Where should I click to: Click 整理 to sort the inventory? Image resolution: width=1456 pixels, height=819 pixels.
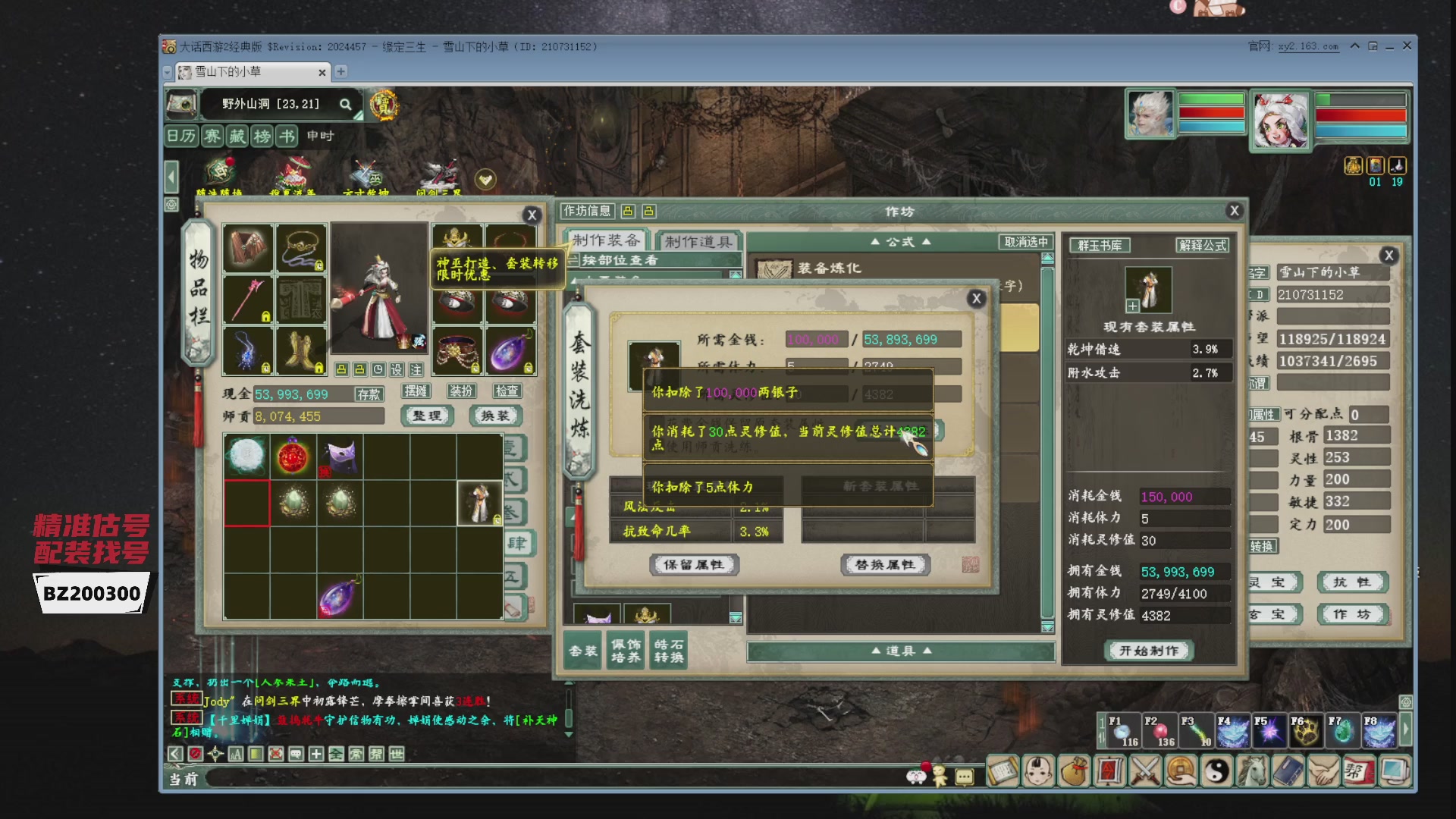click(427, 416)
